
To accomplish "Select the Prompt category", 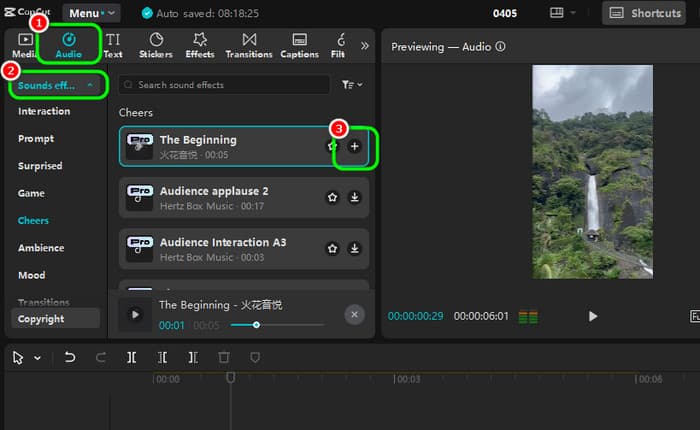I will 36,138.
